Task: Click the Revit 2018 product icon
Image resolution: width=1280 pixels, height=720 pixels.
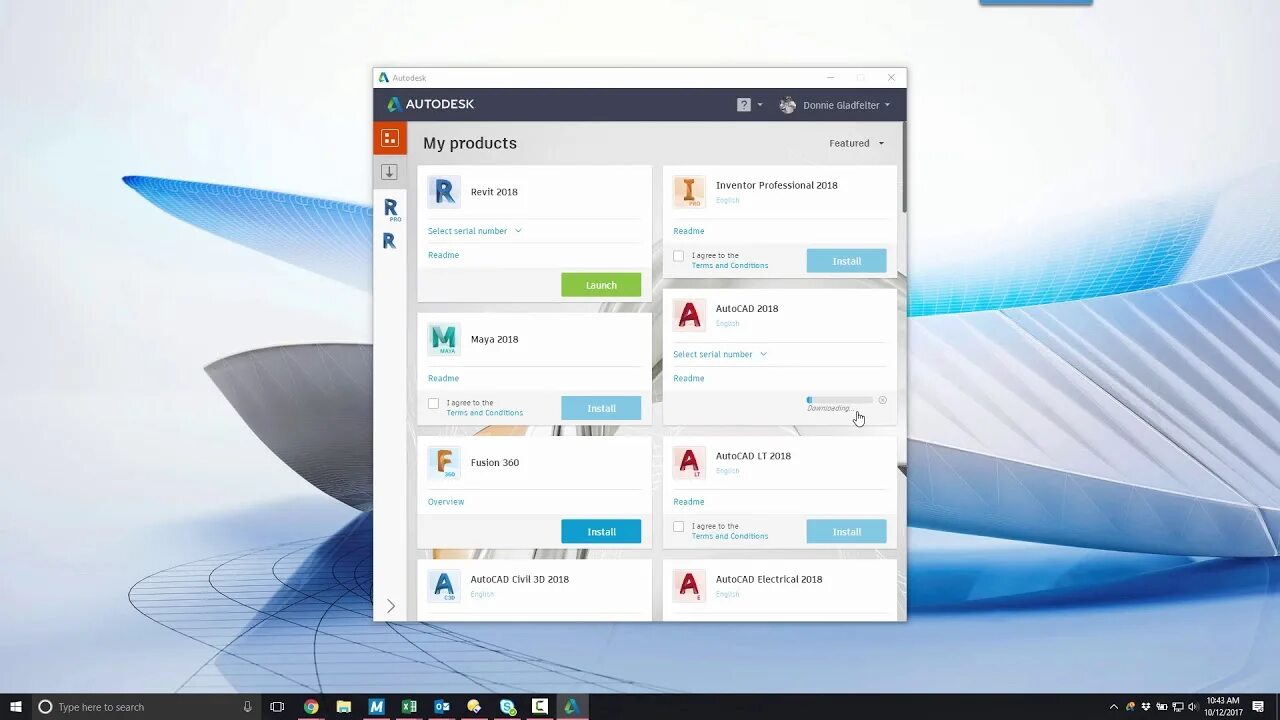Action: 444,192
